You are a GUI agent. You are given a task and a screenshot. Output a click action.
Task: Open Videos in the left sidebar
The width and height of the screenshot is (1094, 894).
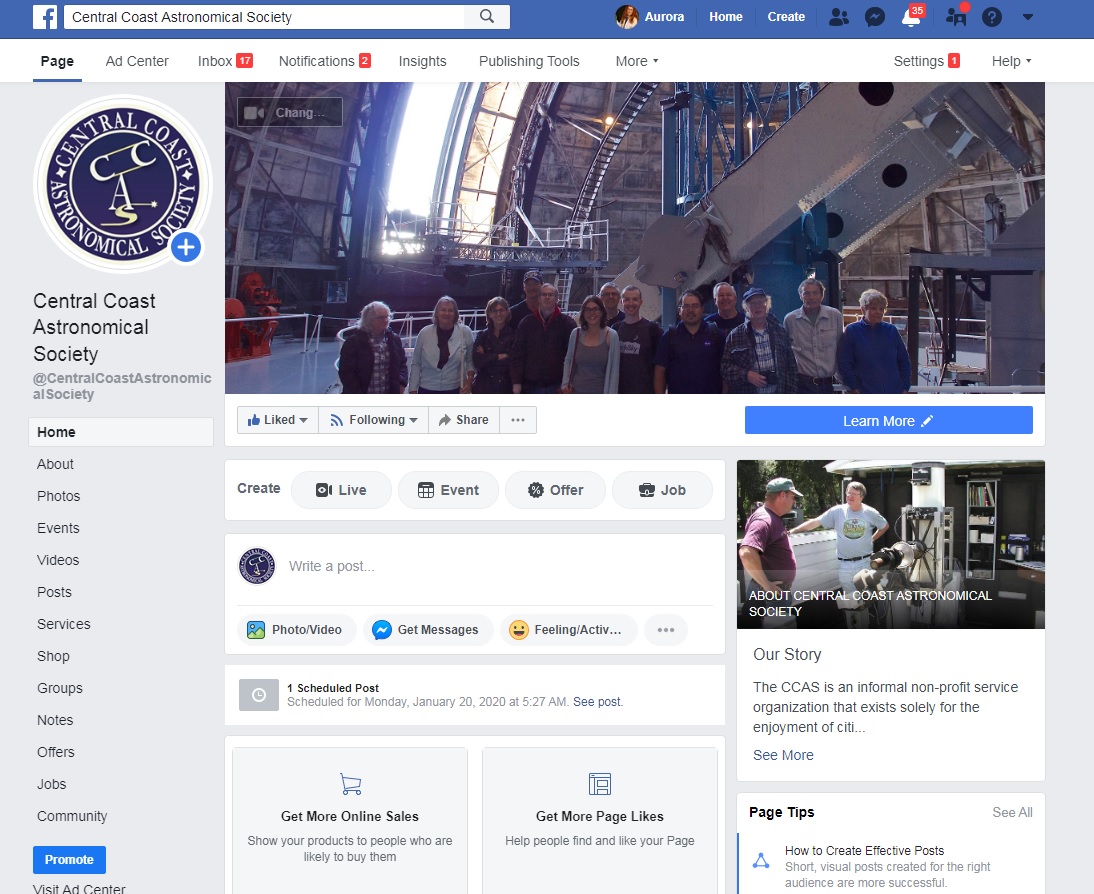pos(58,560)
